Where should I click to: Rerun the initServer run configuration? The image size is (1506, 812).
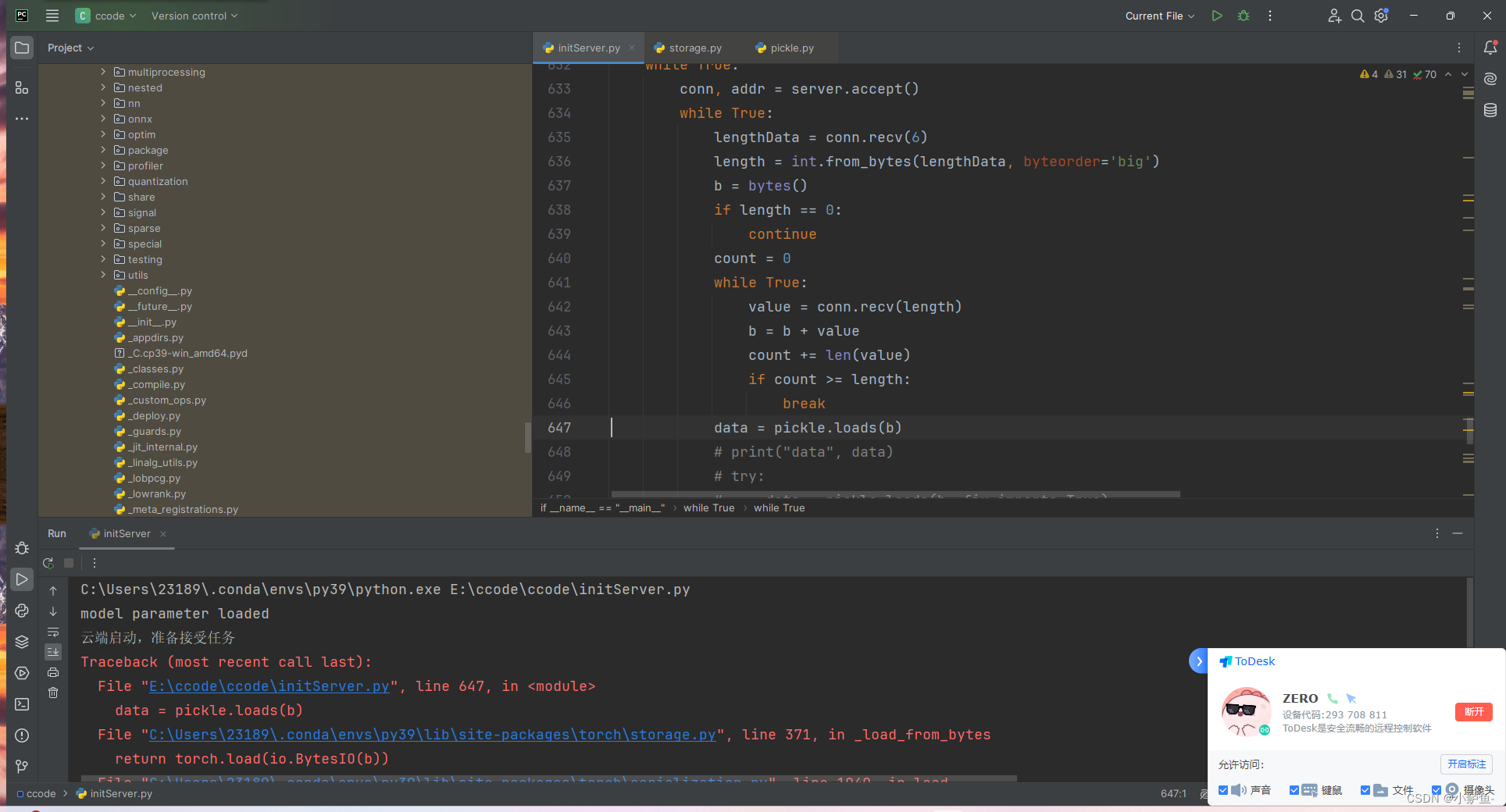click(48, 563)
